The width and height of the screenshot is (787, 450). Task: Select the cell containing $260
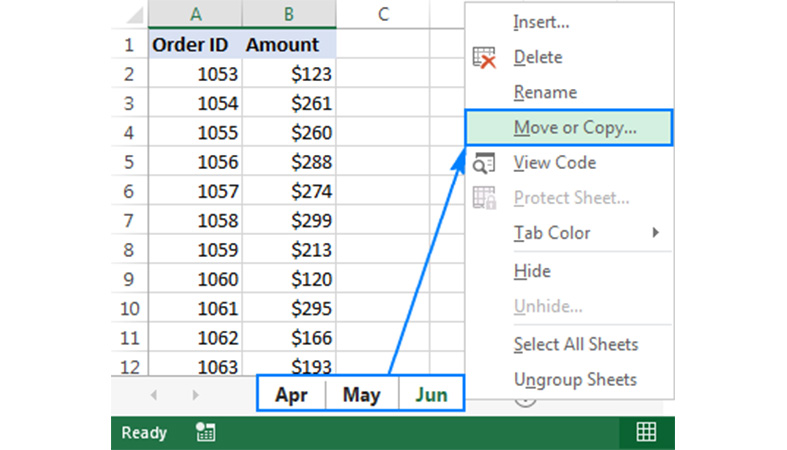[x=289, y=132]
